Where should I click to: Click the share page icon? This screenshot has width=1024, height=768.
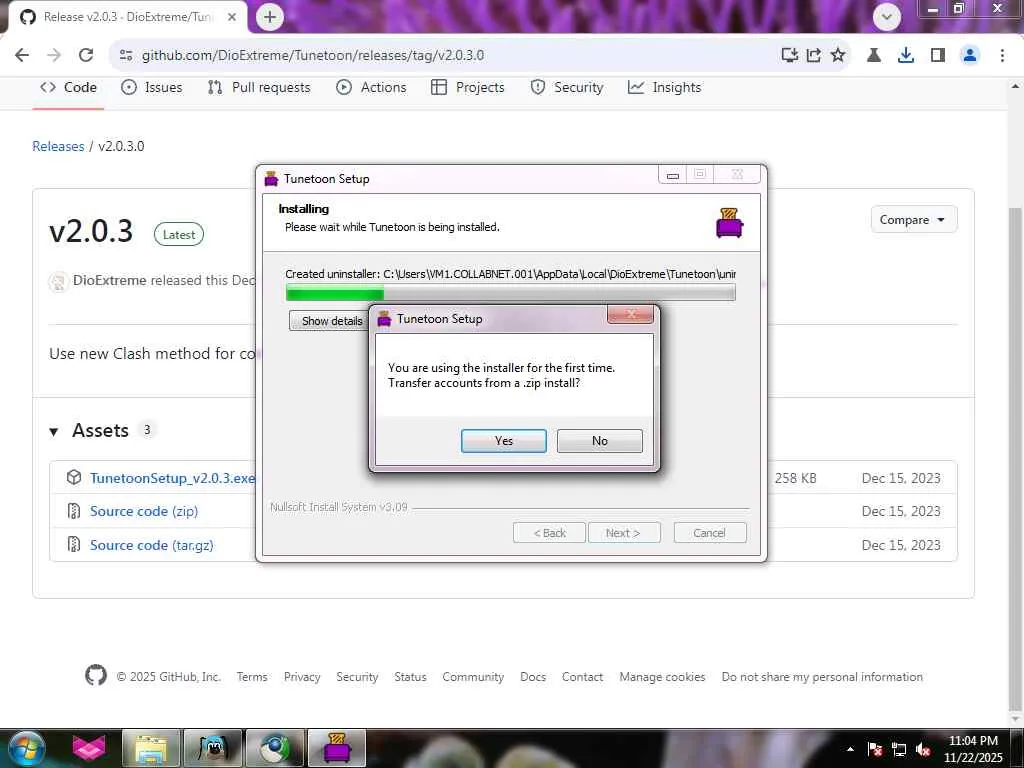point(814,56)
